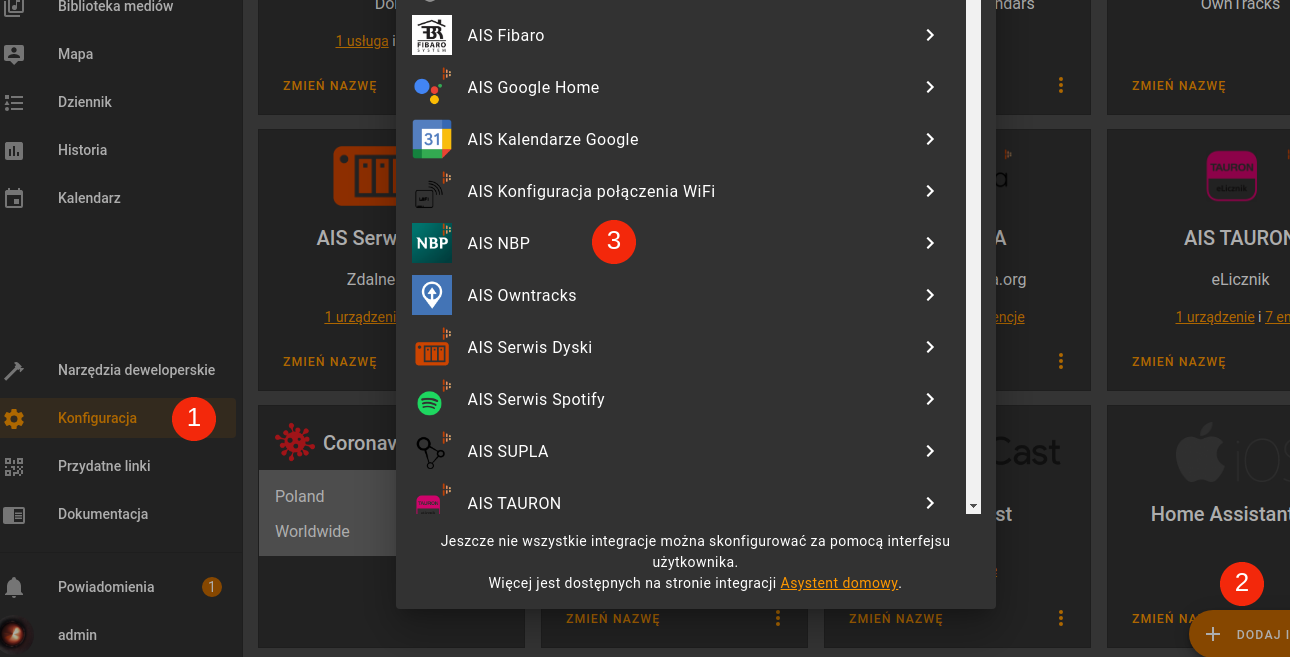Click the TAURON eLicznik logo on card
1290x657 pixels.
point(1231,175)
